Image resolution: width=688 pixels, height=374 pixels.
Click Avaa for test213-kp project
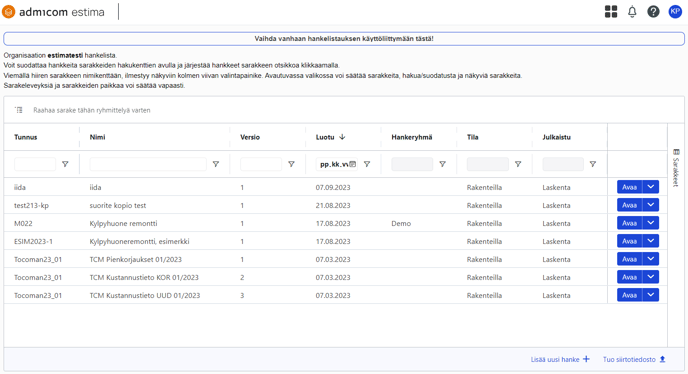630,205
